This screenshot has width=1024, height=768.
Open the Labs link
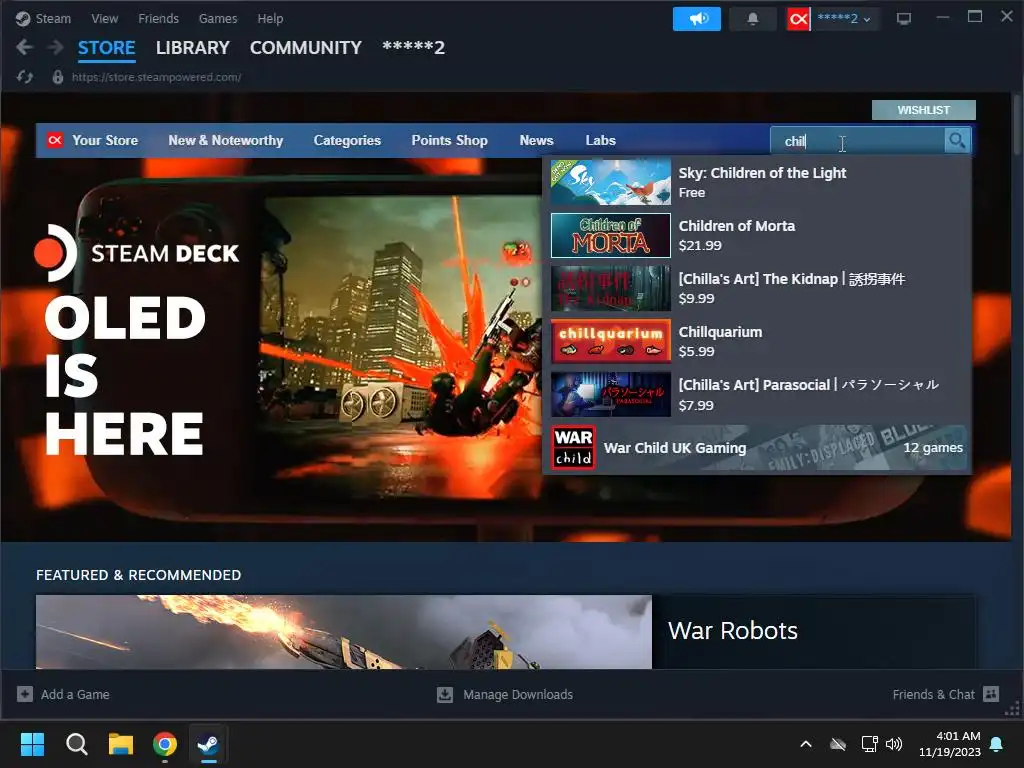pyautogui.click(x=600, y=140)
